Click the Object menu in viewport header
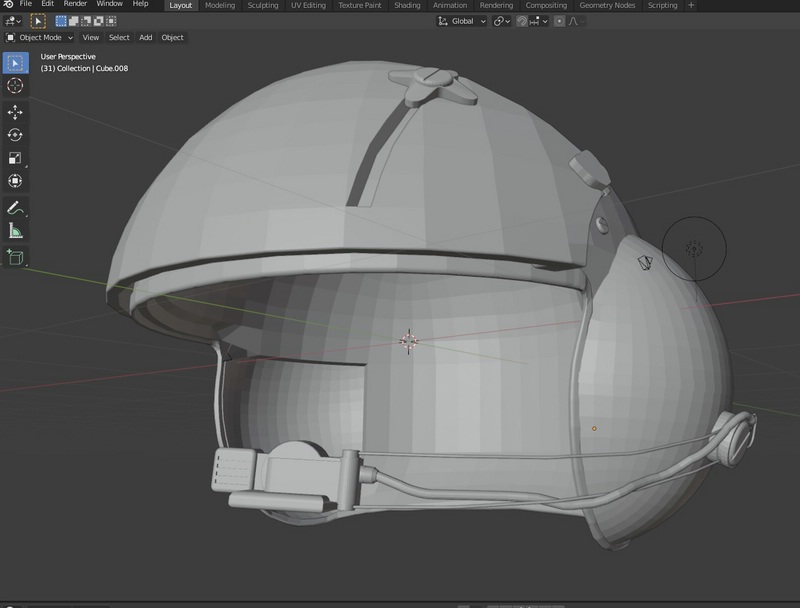 (x=172, y=38)
